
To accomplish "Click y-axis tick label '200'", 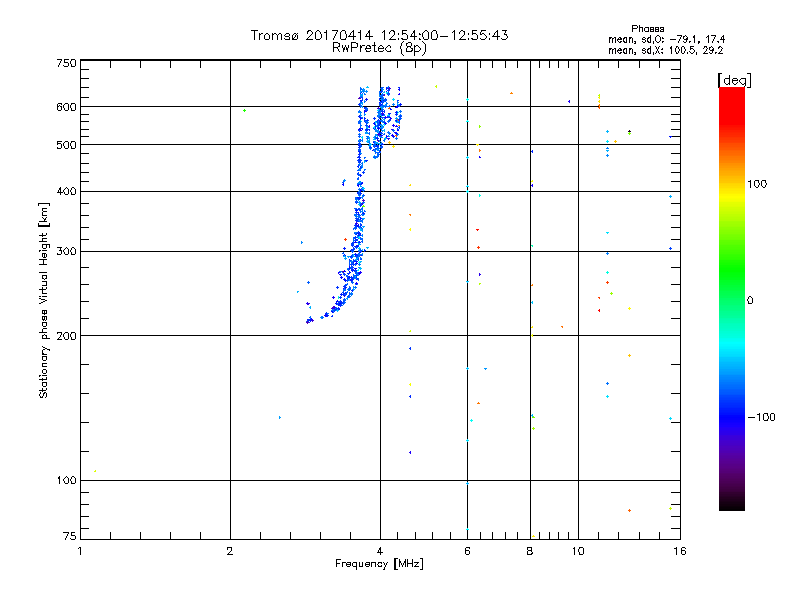I will (x=66, y=336).
